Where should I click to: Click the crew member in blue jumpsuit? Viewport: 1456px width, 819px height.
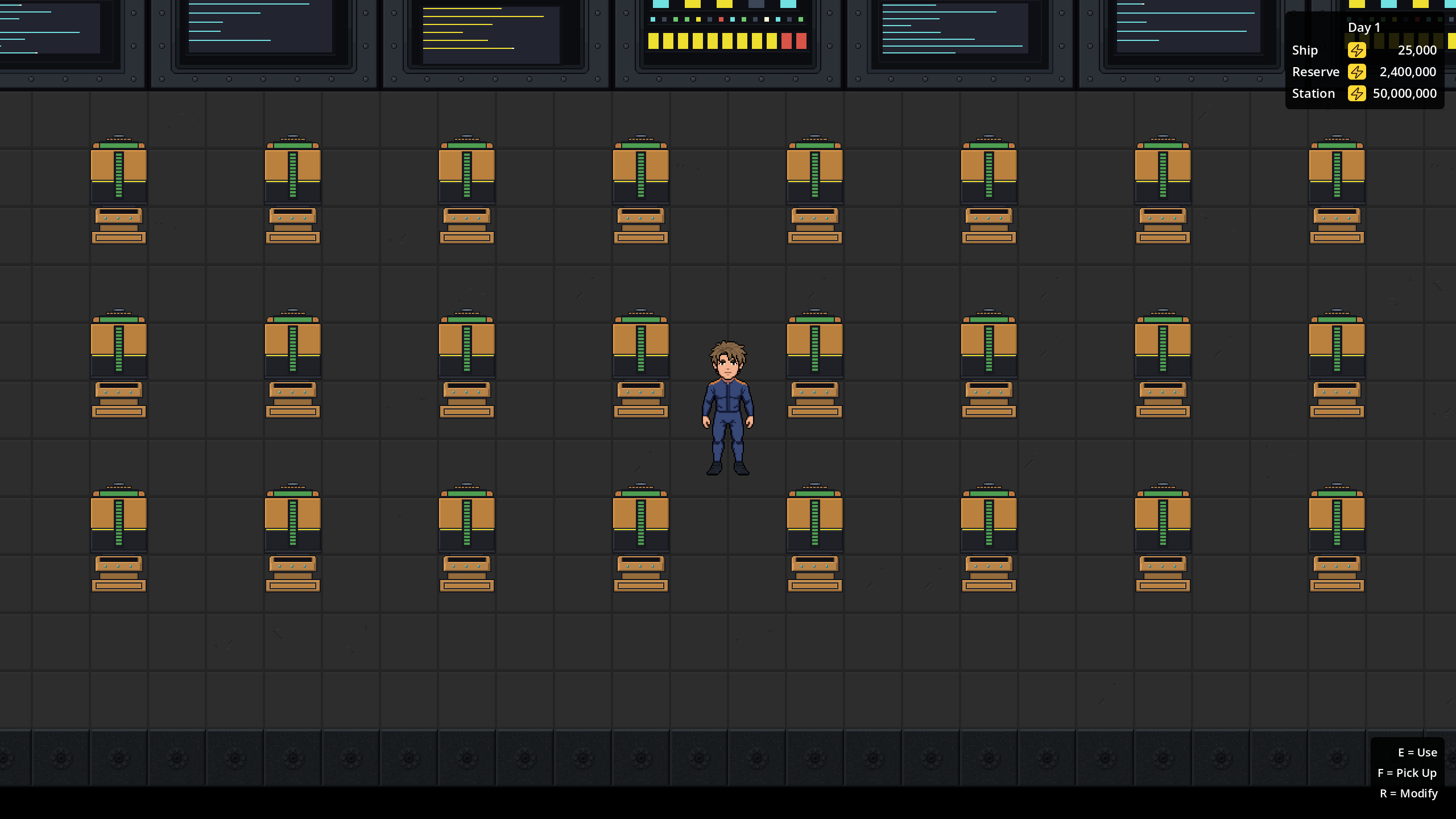click(728, 408)
